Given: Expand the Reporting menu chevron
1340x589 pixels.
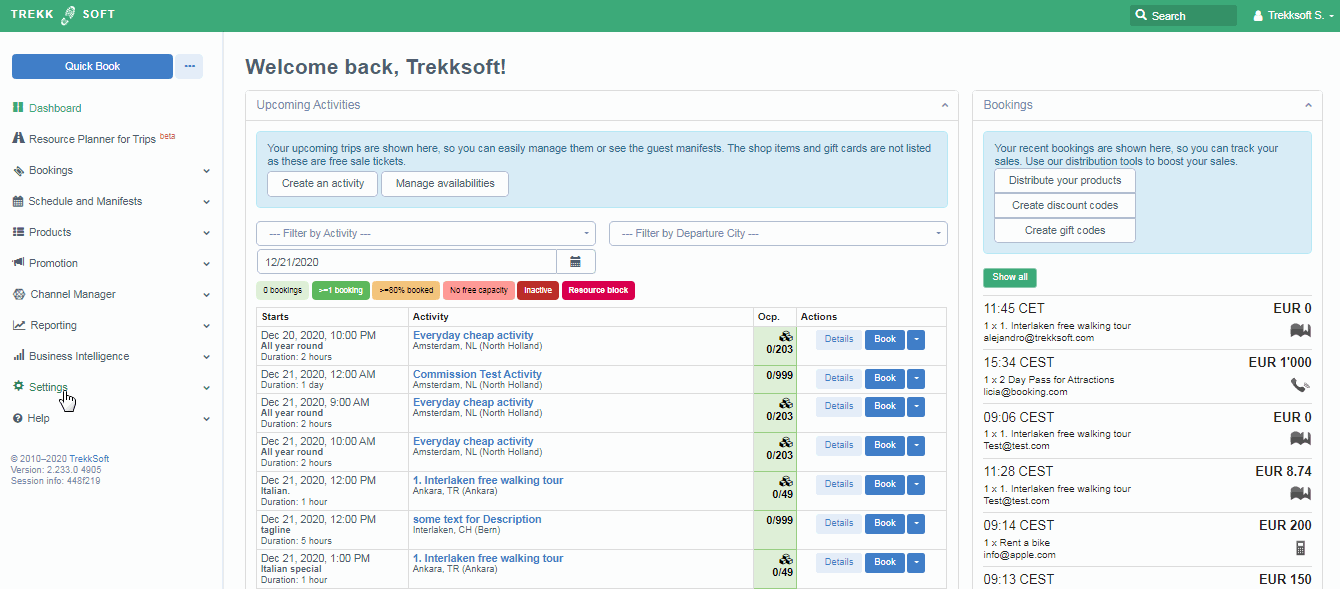Looking at the screenshot, I should [207, 326].
